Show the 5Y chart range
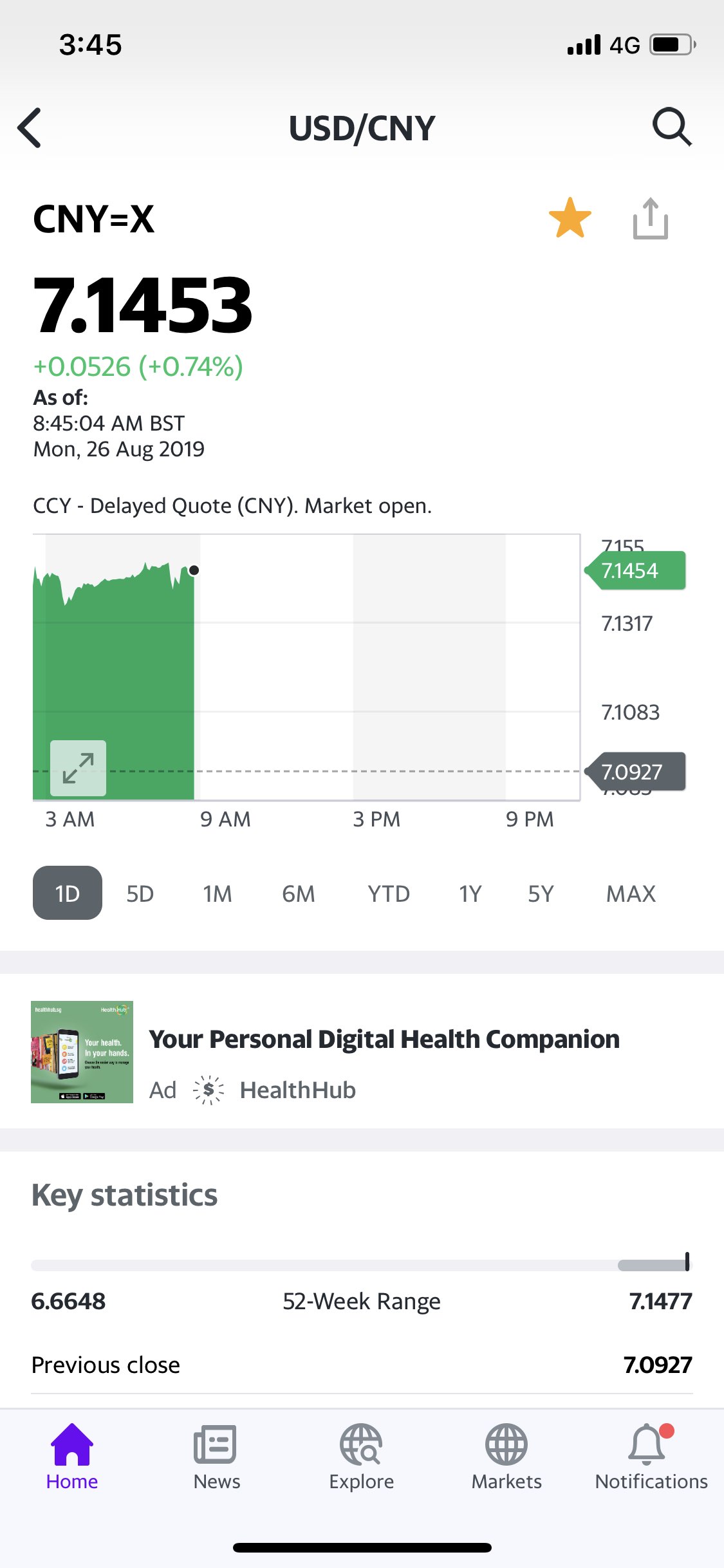Image resolution: width=724 pixels, height=1568 pixels. coord(541,893)
